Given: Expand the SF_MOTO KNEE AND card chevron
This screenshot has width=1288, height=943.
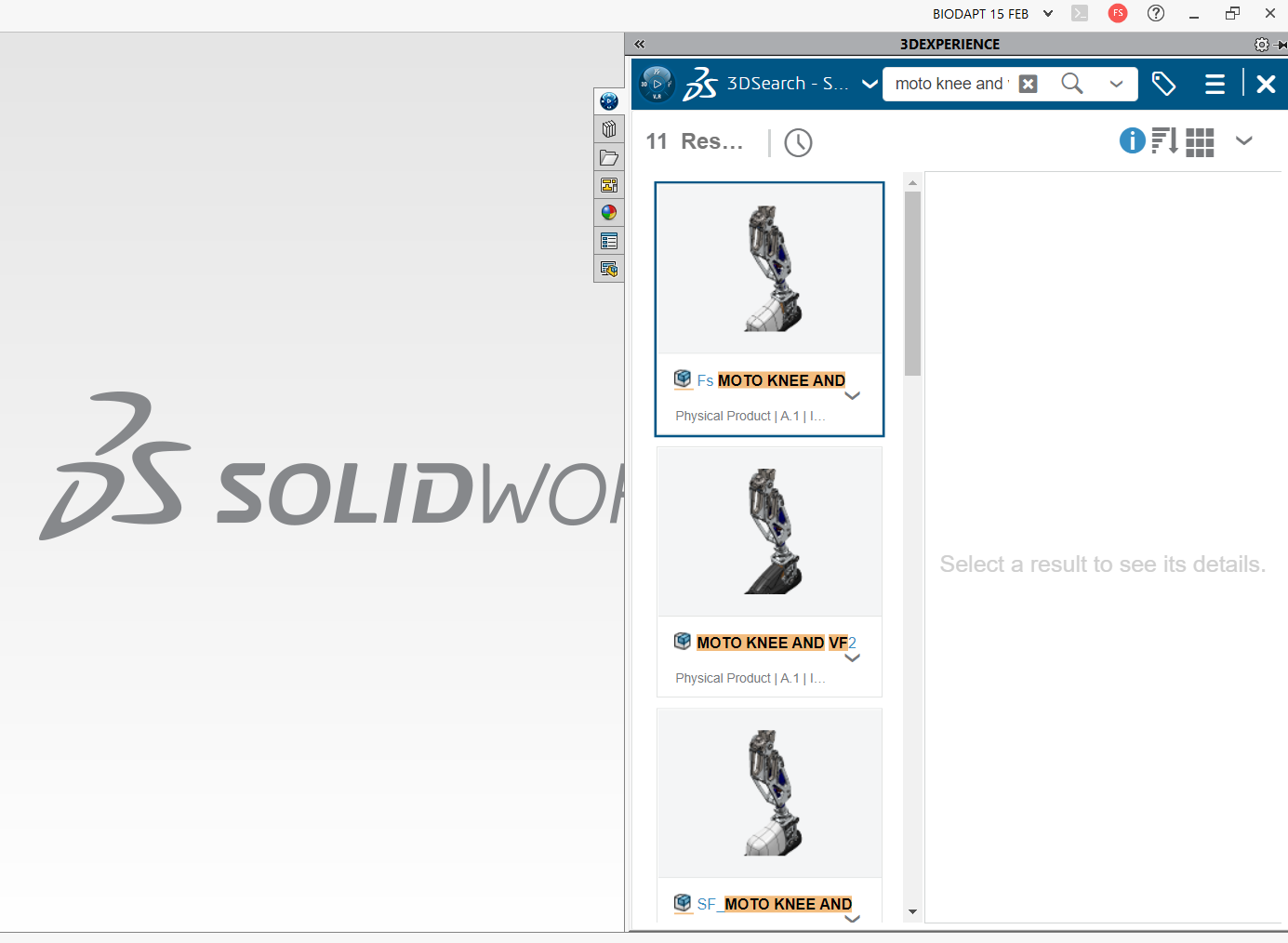Looking at the screenshot, I should (852, 919).
